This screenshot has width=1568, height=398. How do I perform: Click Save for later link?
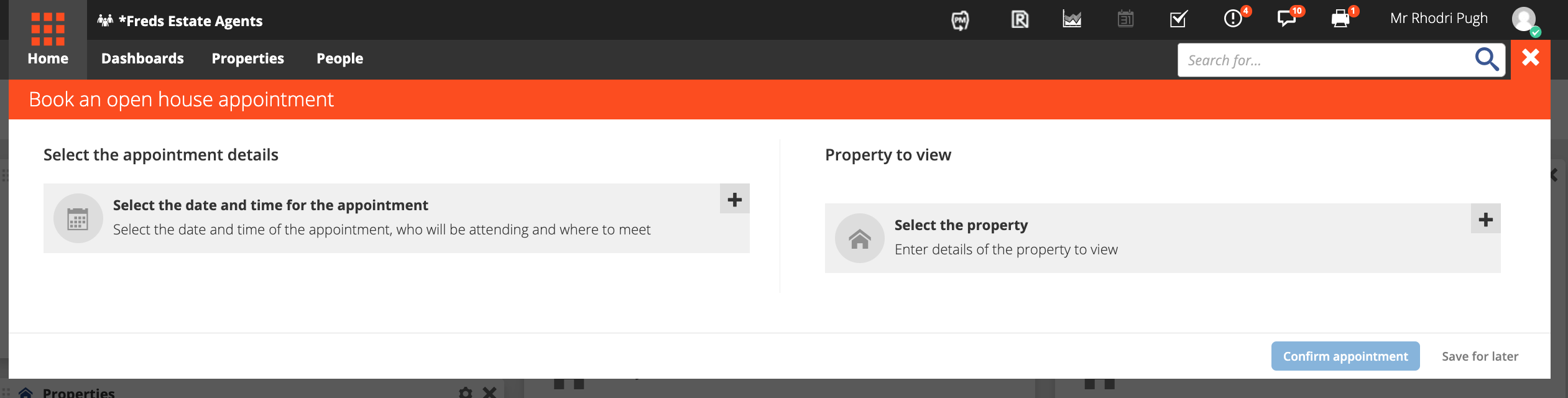1480,356
